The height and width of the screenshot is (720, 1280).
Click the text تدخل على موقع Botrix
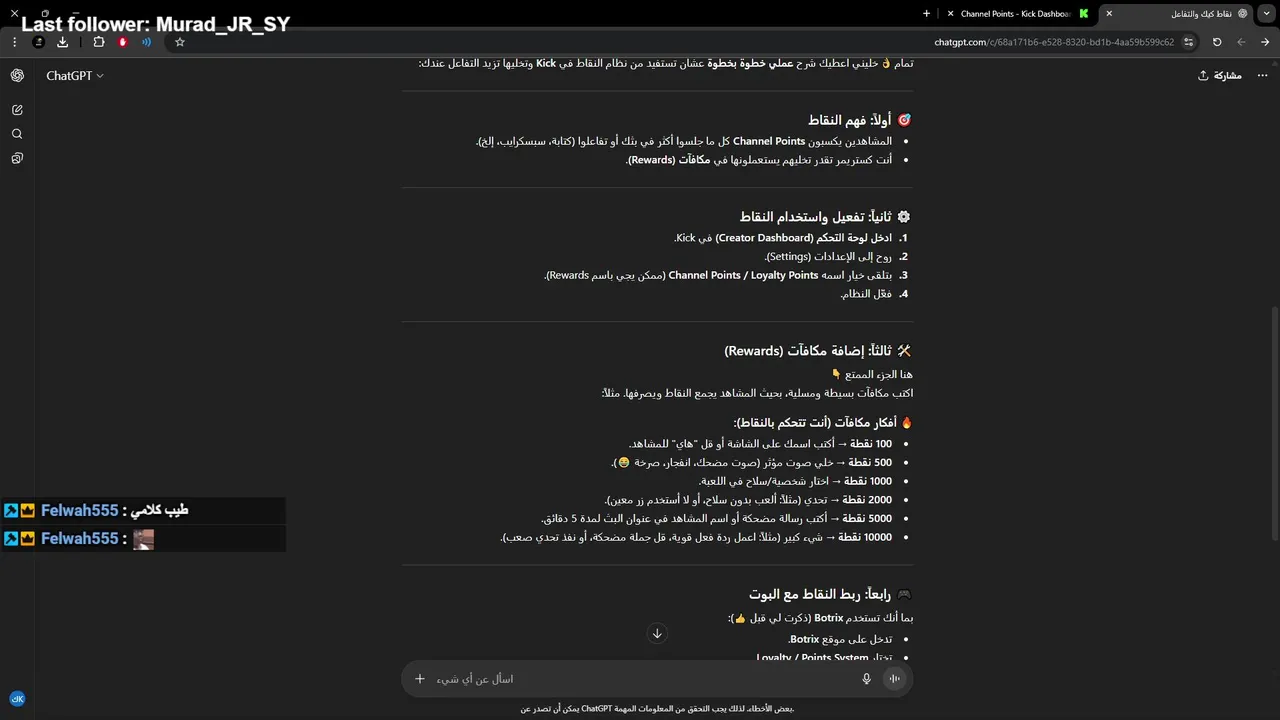tap(840, 639)
